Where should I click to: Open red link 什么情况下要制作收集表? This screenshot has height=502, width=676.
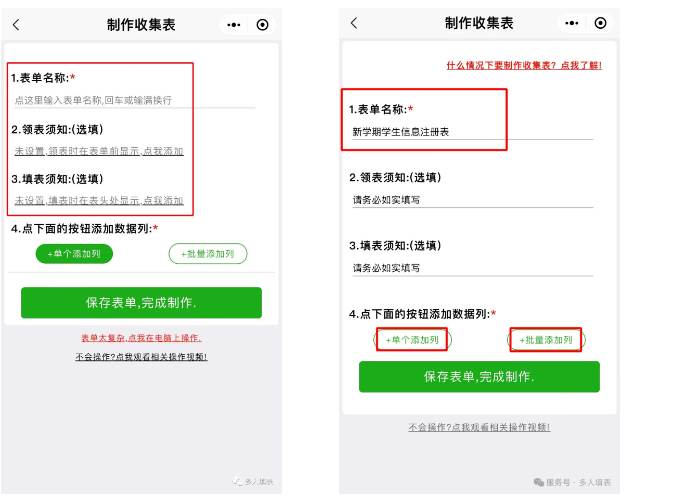524,66
